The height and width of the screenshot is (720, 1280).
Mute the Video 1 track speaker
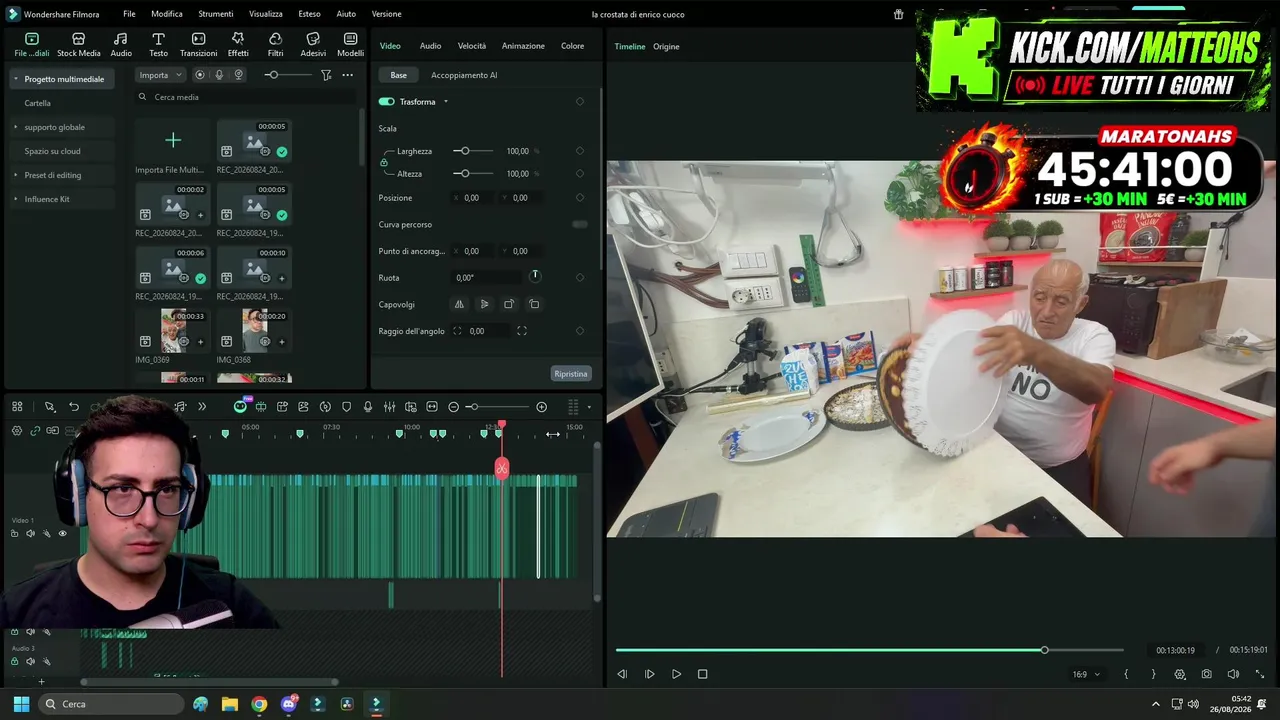tap(30, 534)
